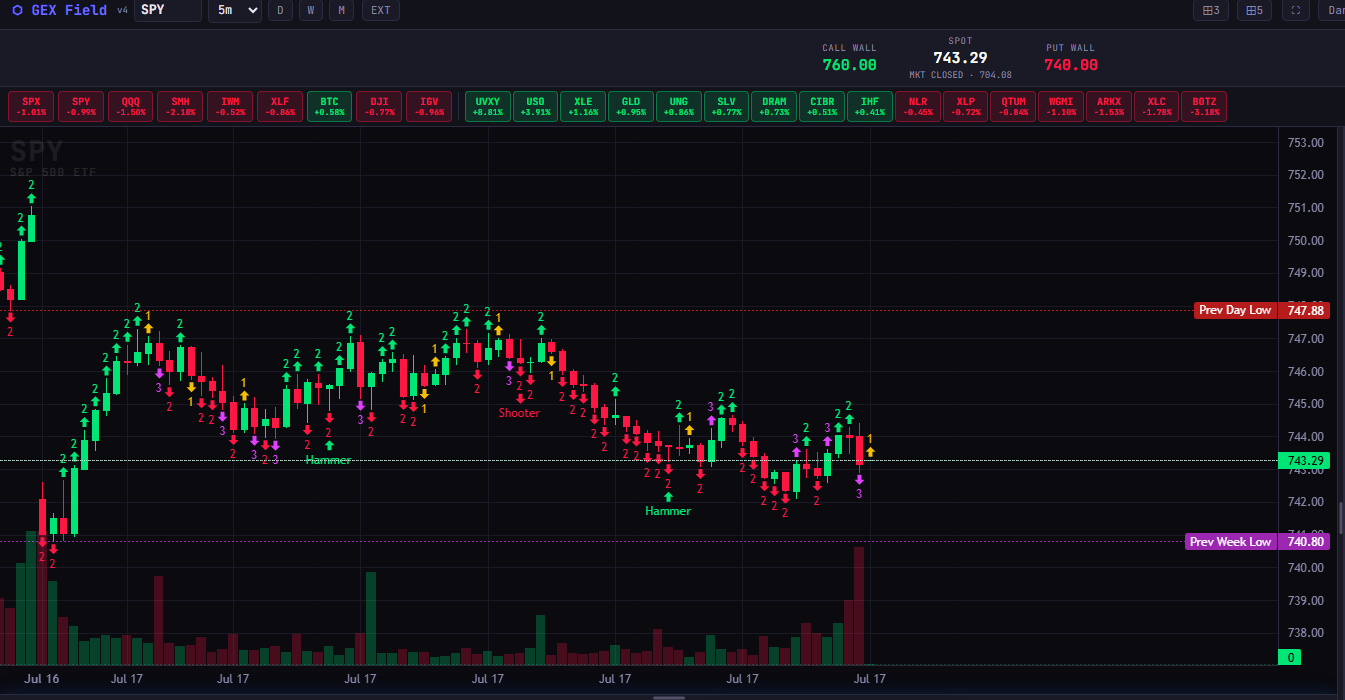Click the vertical scrollbar at right edge
Image resolution: width=1345 pixels, height=700 pixels.
point(1341,518)
